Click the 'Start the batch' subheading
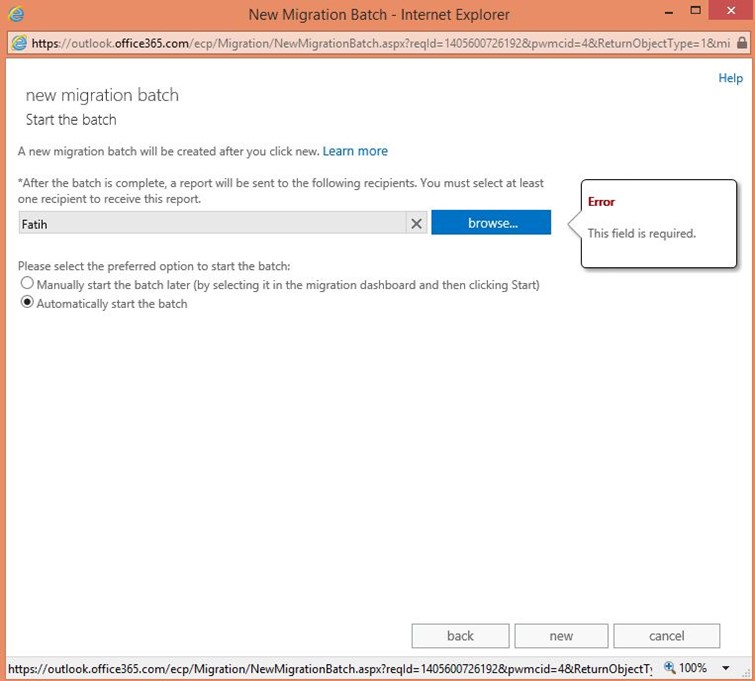755x681 pixels. click(71, 119)
